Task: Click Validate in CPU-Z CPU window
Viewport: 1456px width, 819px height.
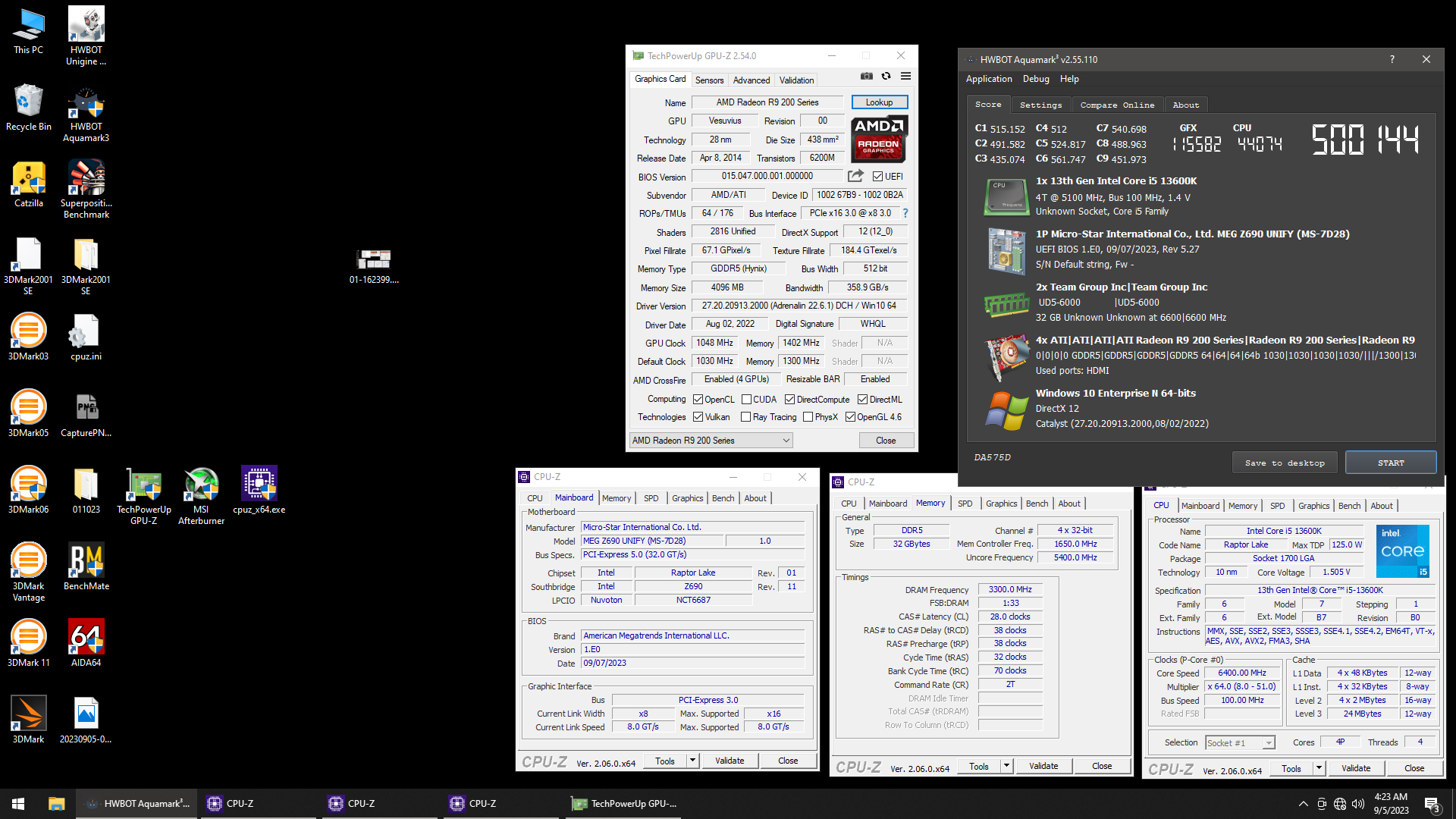Action: tap(1356, 768)
